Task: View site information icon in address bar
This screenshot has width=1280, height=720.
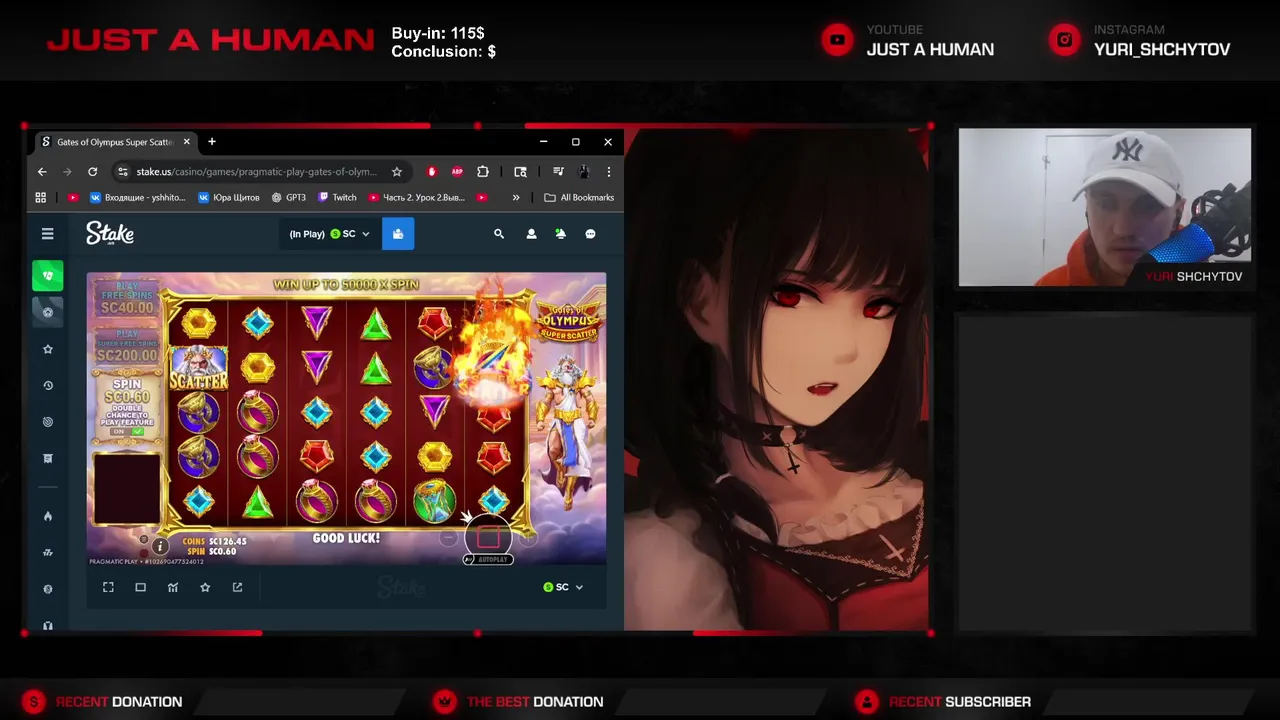Action: (x=122, y=172)
